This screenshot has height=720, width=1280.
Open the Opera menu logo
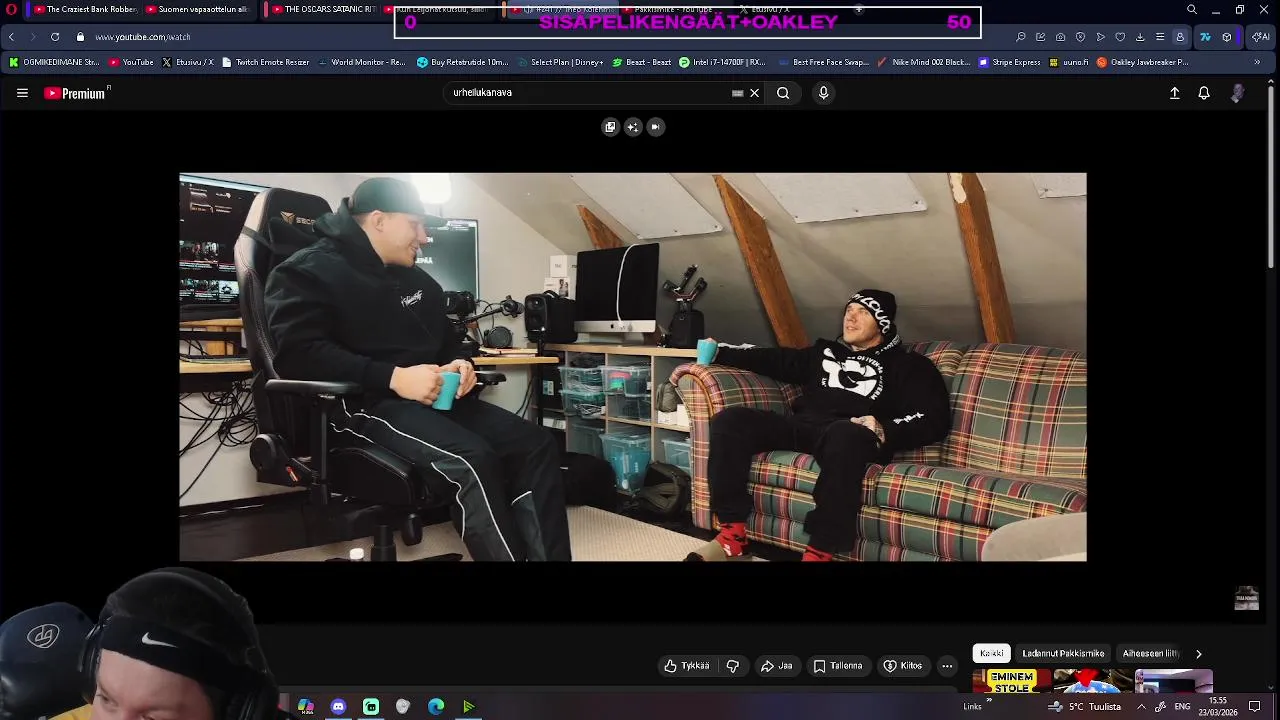11,10
